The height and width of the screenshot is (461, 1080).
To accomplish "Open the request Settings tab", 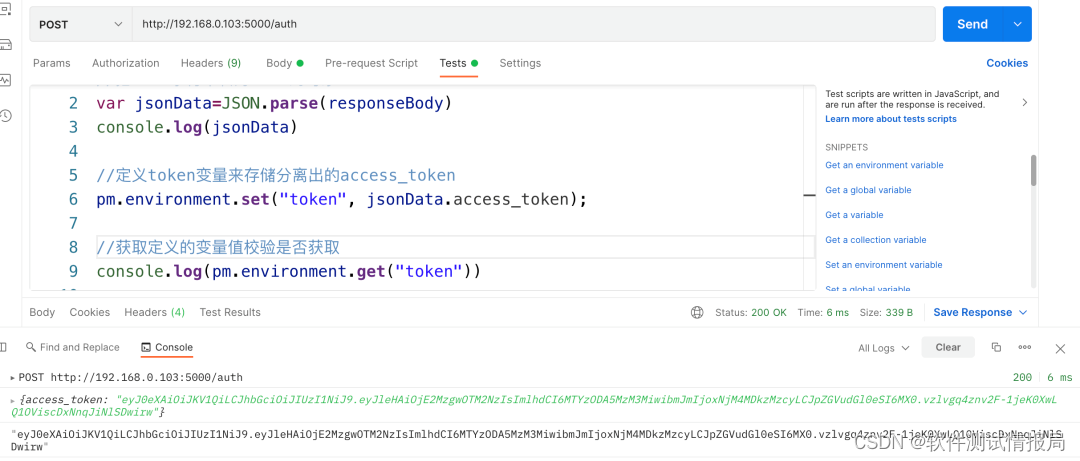I will (x=520, y=63).
